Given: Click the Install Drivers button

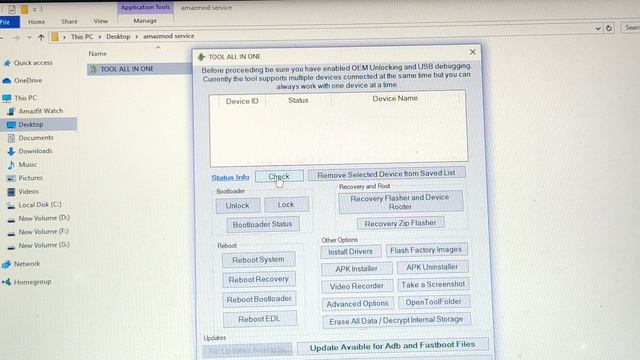Looking at the screenshot, I should (x=351, y=252).
